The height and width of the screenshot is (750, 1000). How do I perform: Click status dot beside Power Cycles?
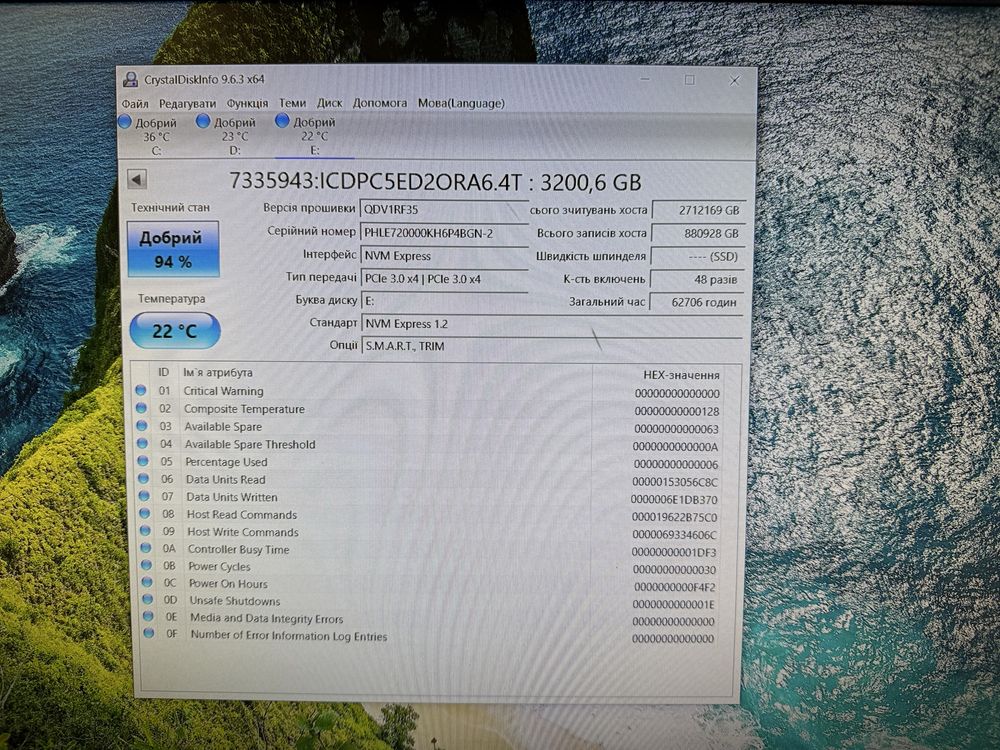(146, 564)
